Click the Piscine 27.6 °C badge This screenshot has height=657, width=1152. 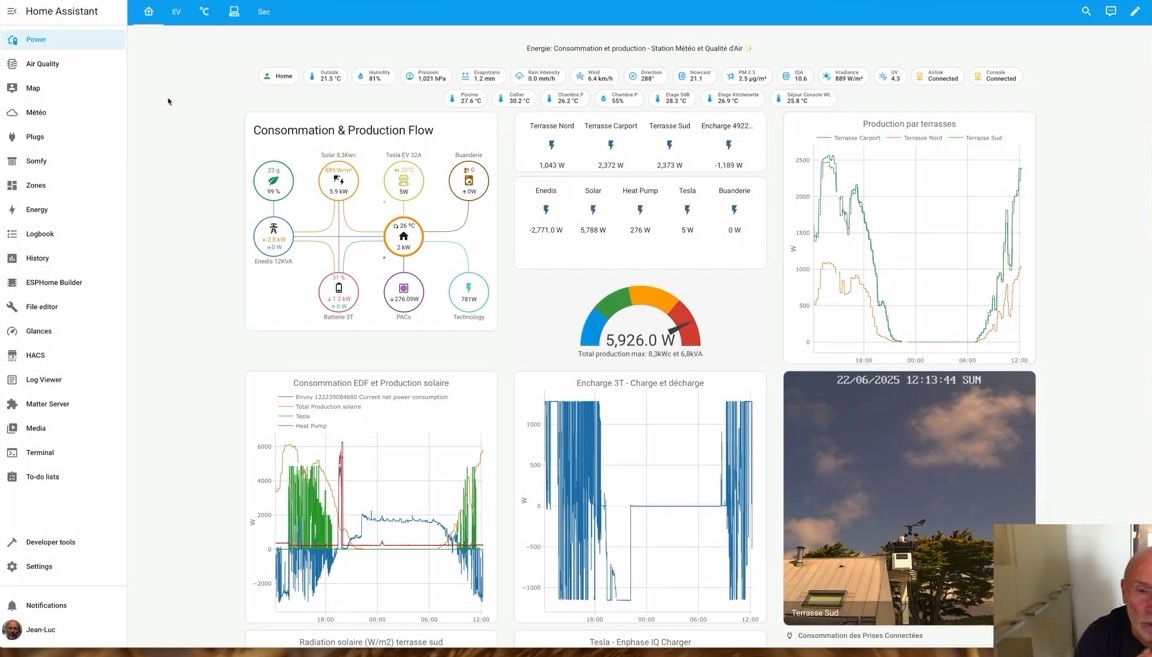pos(465,97)
